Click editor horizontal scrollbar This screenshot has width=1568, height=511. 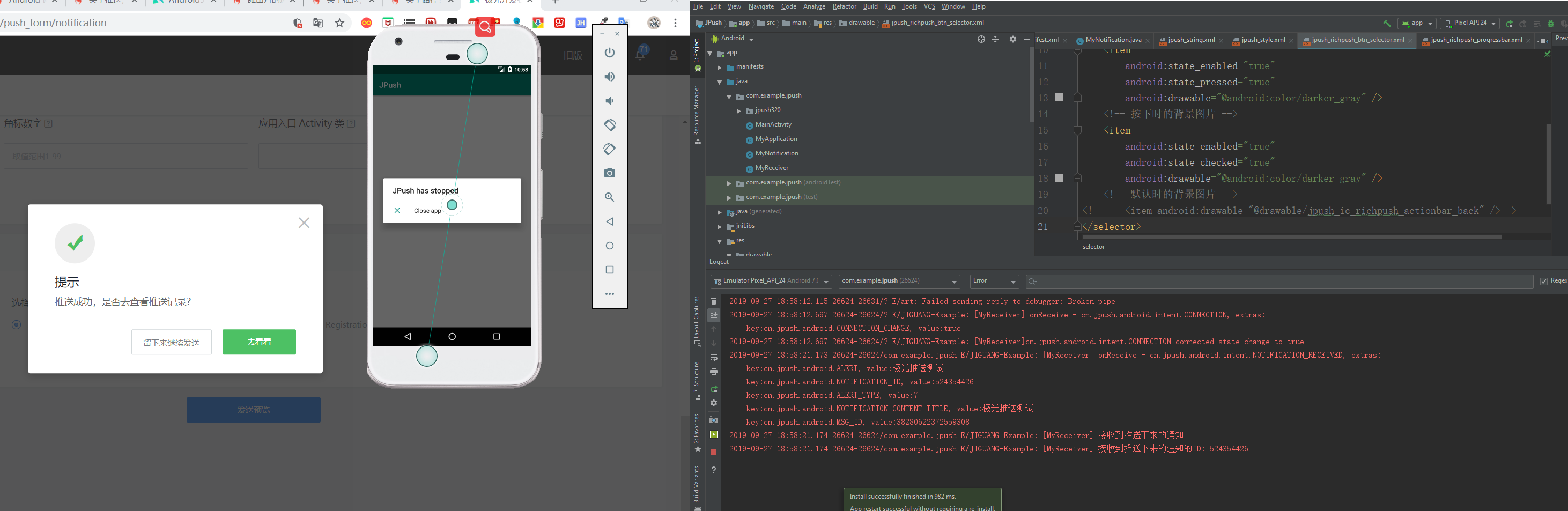click(x=1292, y=236)
